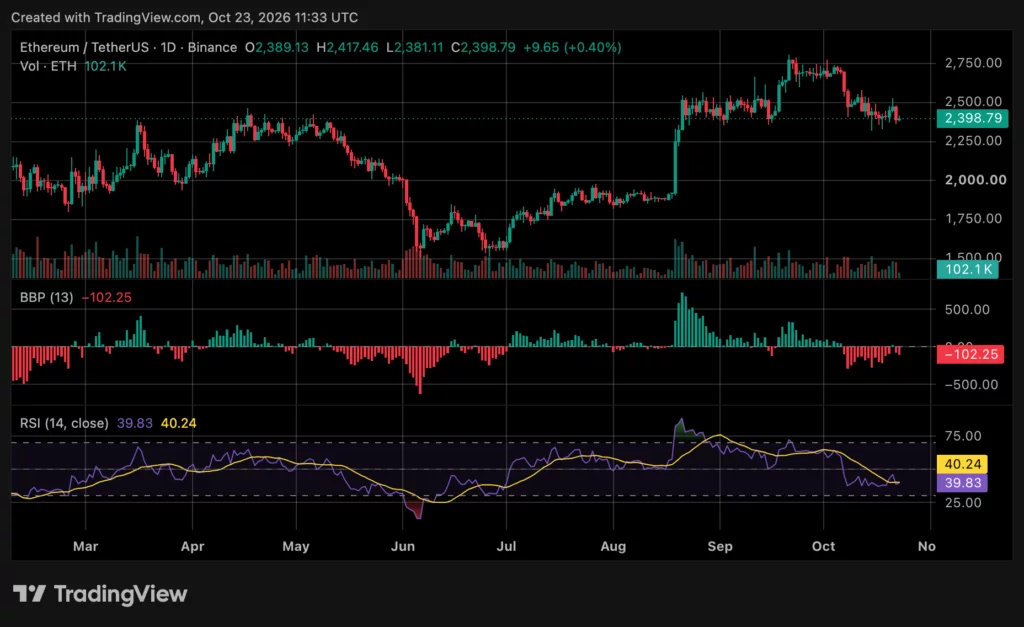Viewport: 1024px width, 627px height.
Task: Click the 25.00 RSI axis label
Action: pyautogui.click(x=963, y=503)
